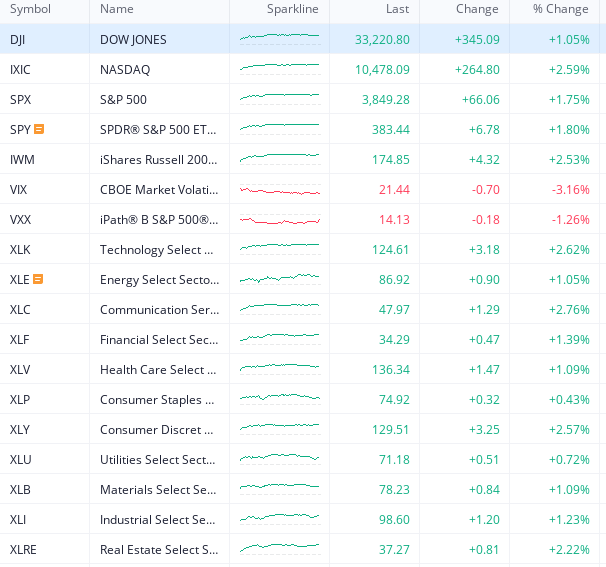Select Health Care Select name

tap(158, 369)
